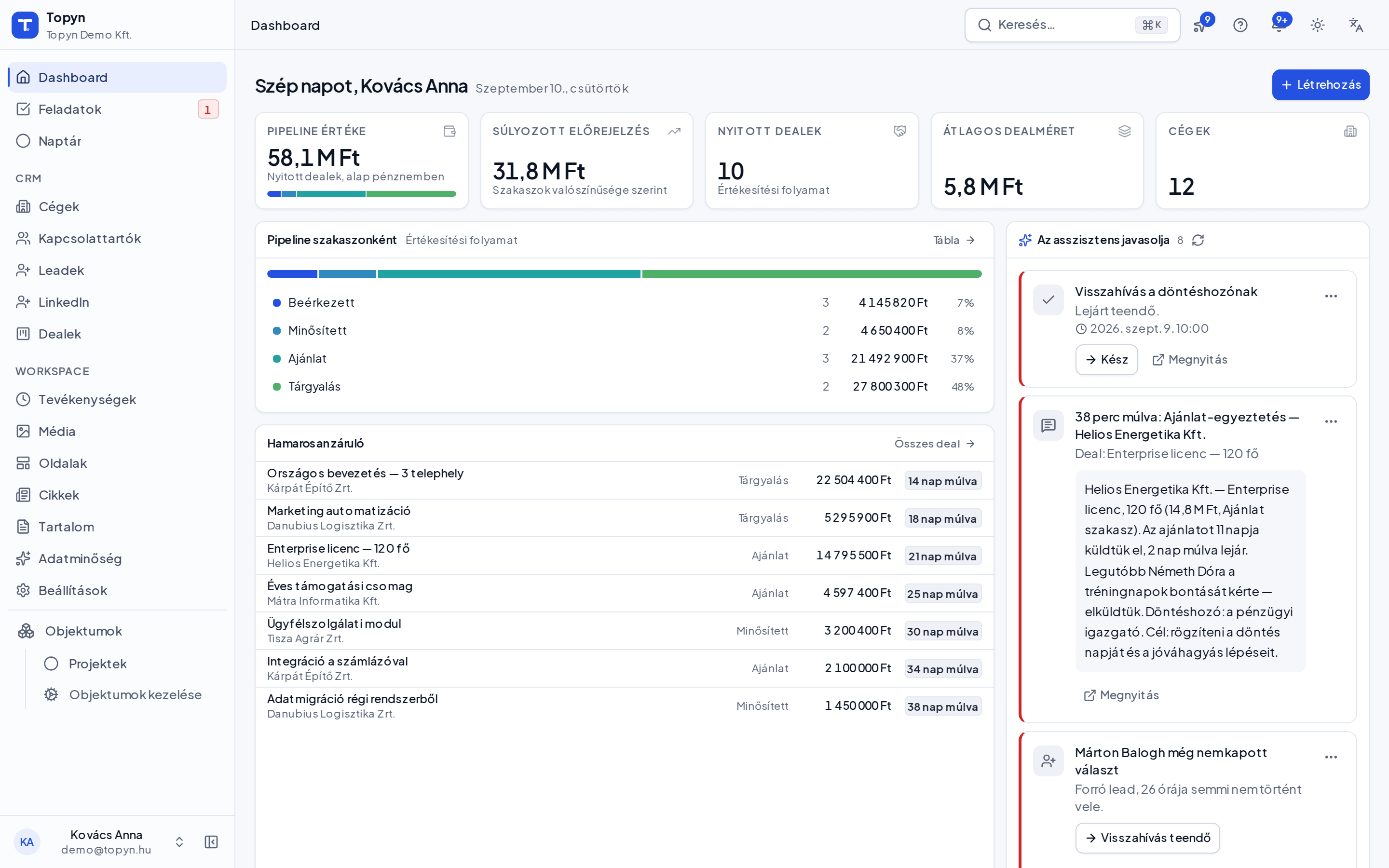Open Beállítások settings in sidebar
This screenshot has height=868, width=1389.
tap(118, 591)
